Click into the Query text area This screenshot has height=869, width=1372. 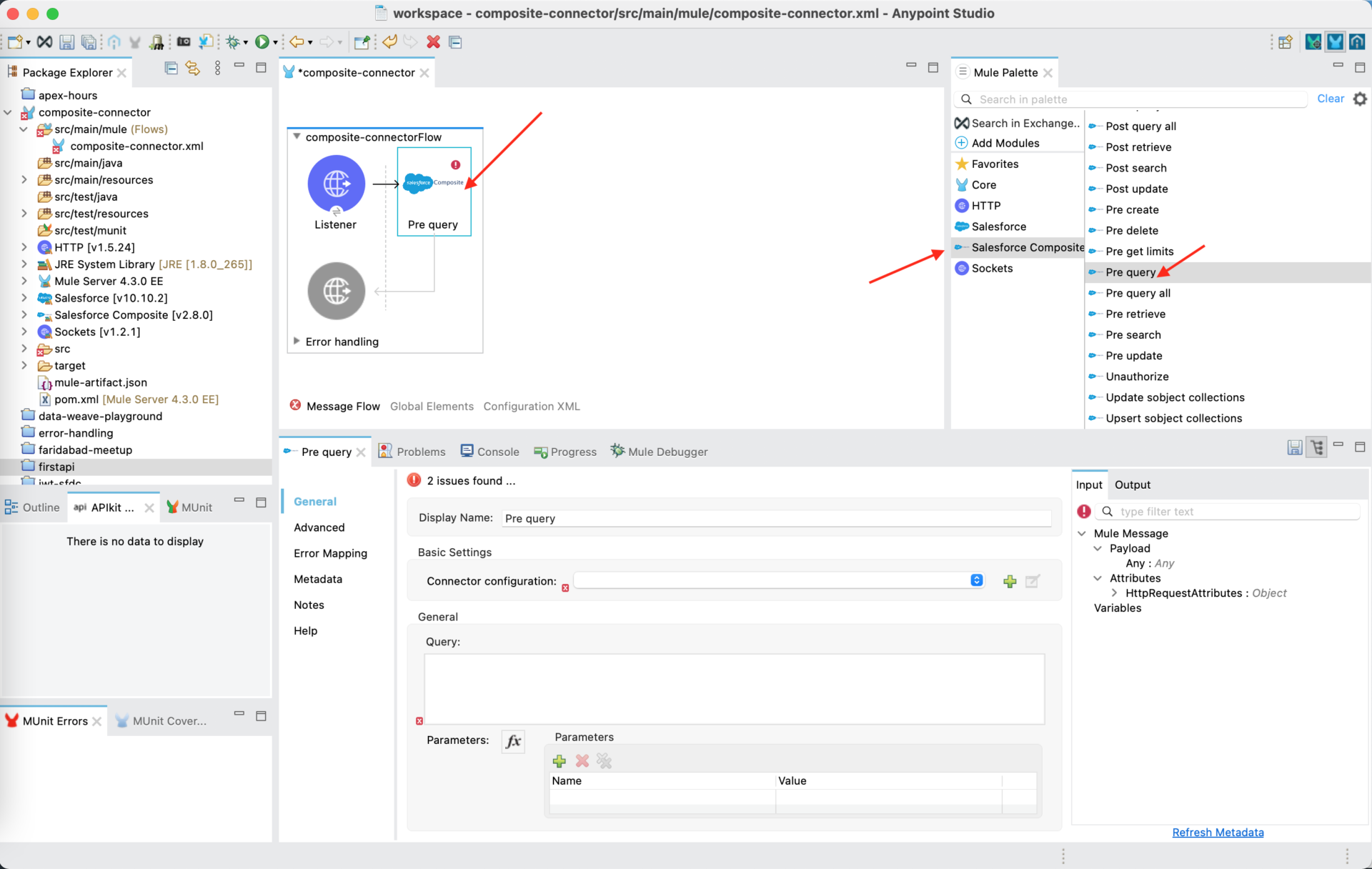734,688
